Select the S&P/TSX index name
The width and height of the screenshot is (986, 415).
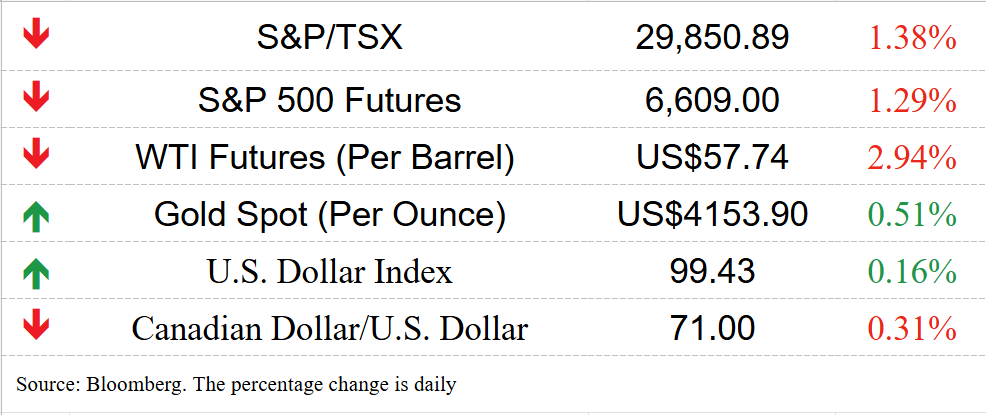point(329,38)
